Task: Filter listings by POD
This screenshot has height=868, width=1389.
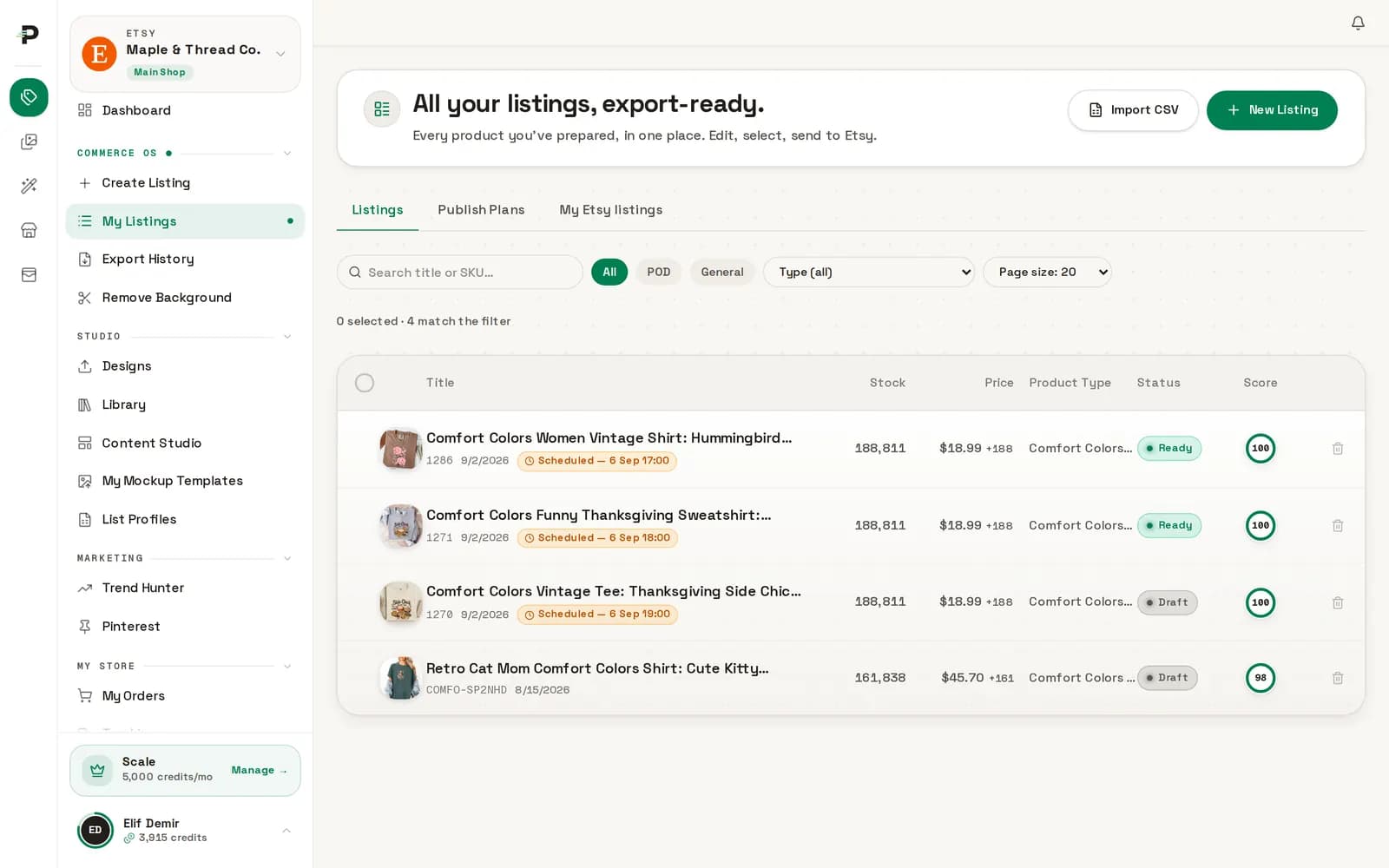Action: [659, 272]
